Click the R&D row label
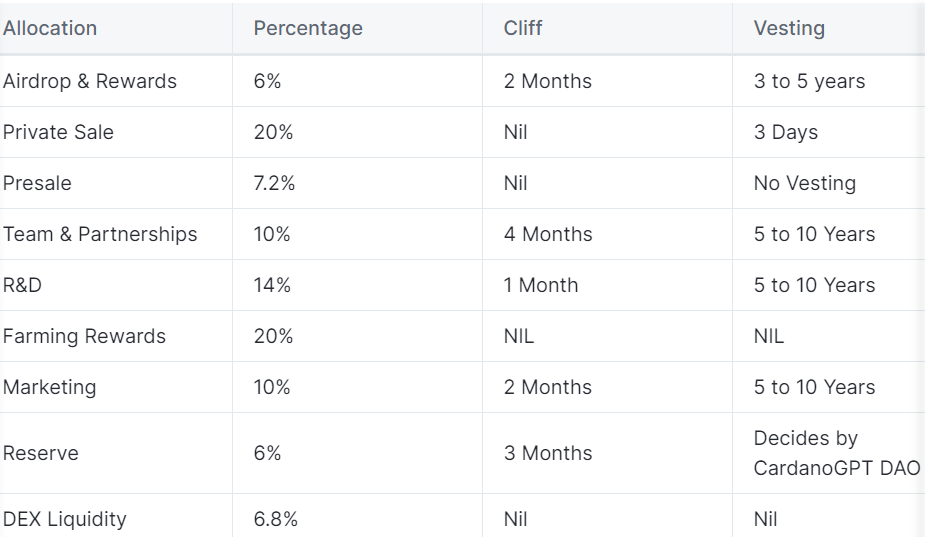The width and height of the screenshot is (925, 537). [22, 285]
